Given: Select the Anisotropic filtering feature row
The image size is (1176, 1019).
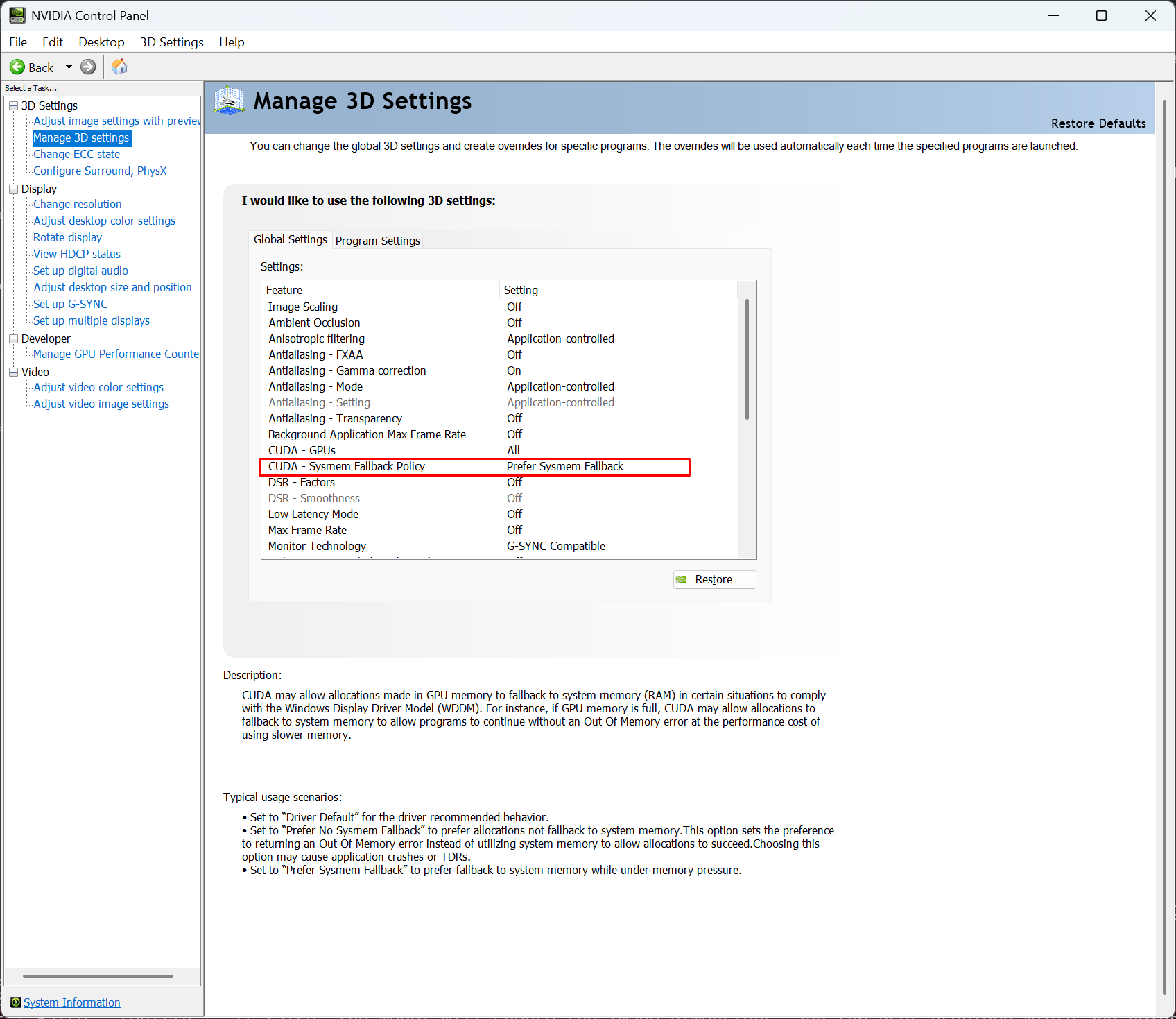Looking at the screenshot, I should 499,339.
